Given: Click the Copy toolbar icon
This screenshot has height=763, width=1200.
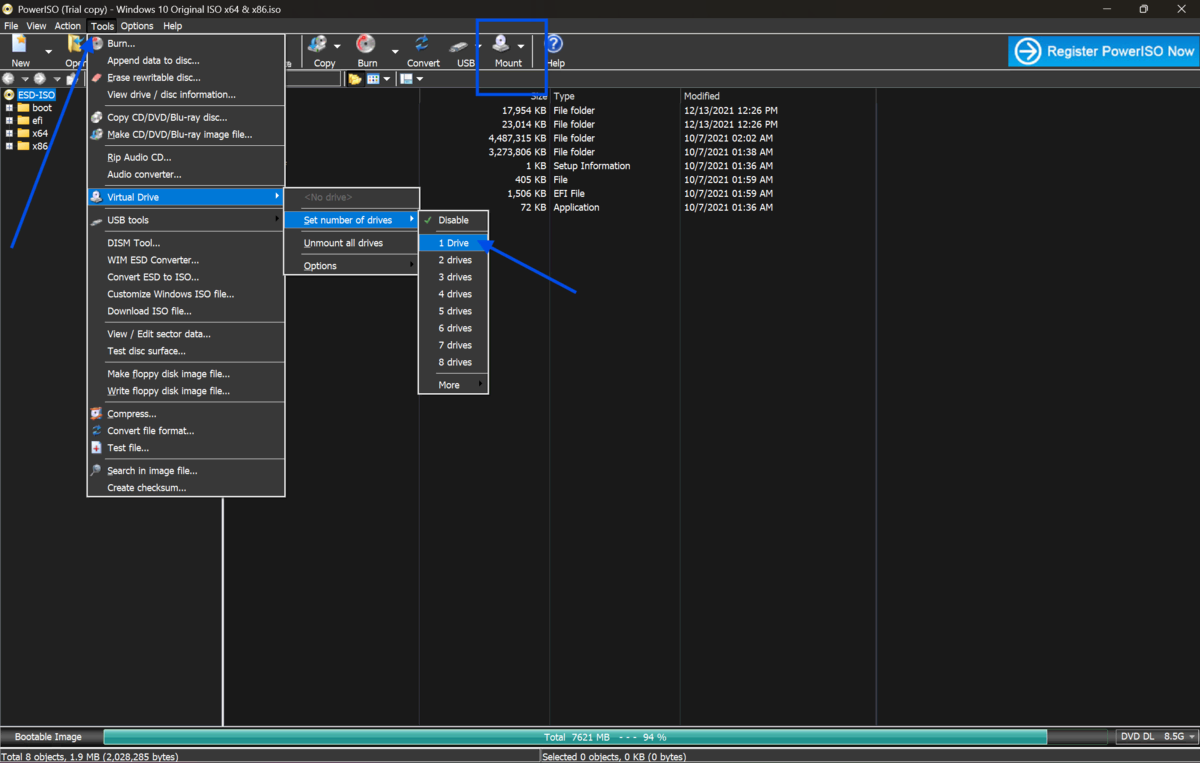Looking at the screenshot, I should (x=319, y=45).
